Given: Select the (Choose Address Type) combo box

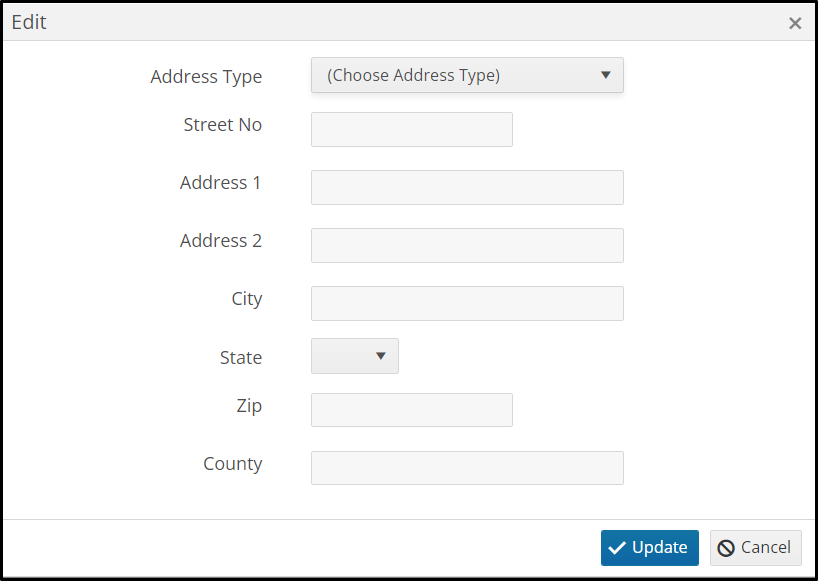Looking at the screenshot, I should click(467, 75).
